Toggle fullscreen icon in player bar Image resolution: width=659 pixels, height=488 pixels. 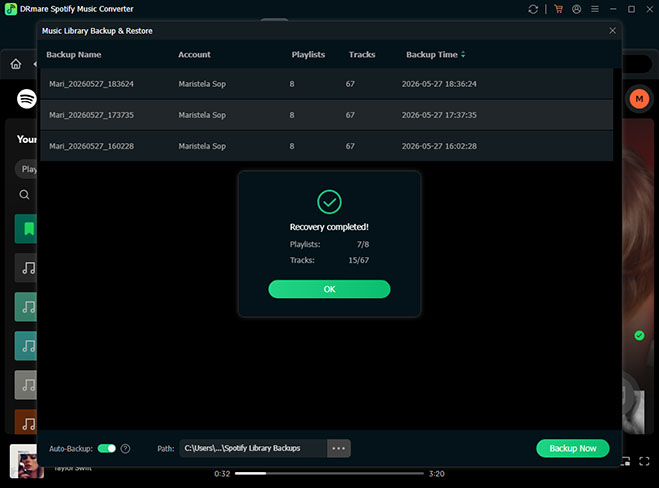click(x=644, y=461)
